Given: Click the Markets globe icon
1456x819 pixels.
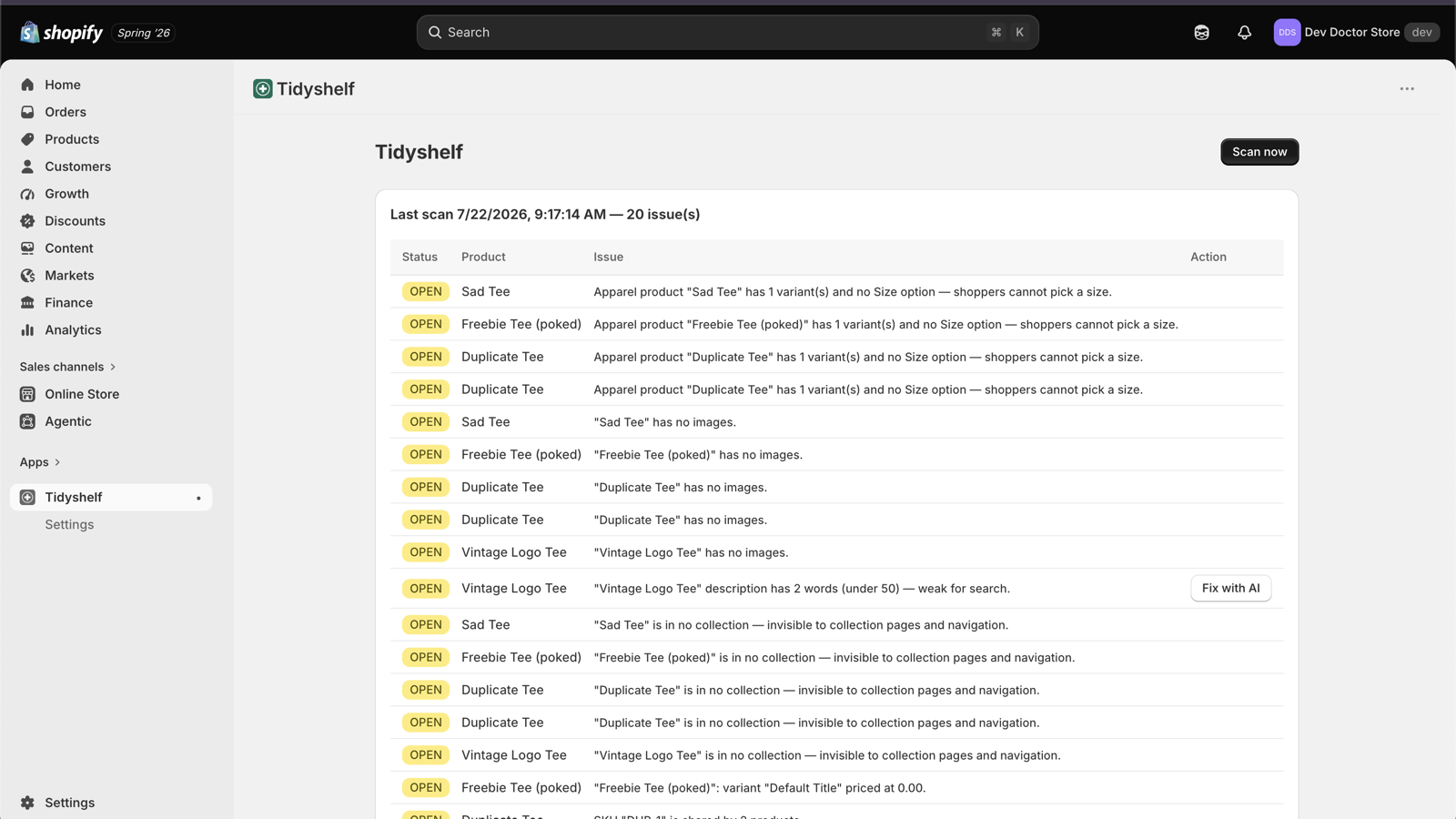Looking at the screenshot, I should [27, 276].
